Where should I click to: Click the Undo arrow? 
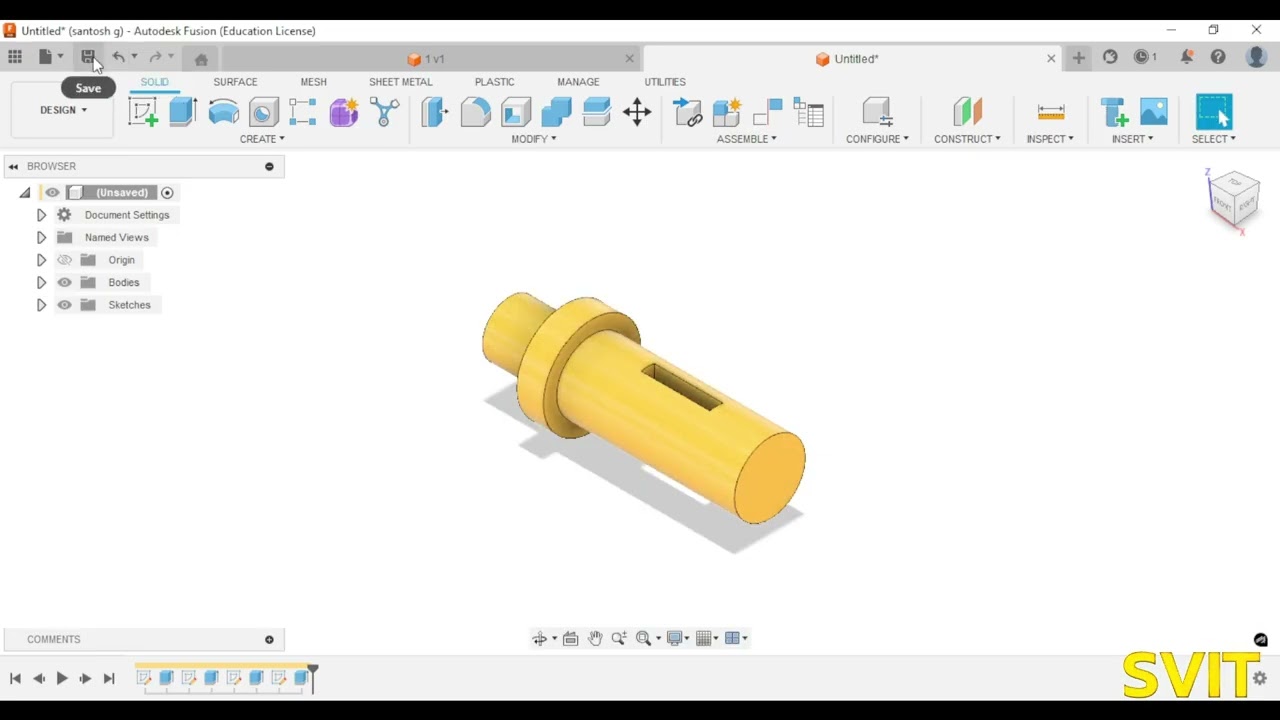(118, 58)
